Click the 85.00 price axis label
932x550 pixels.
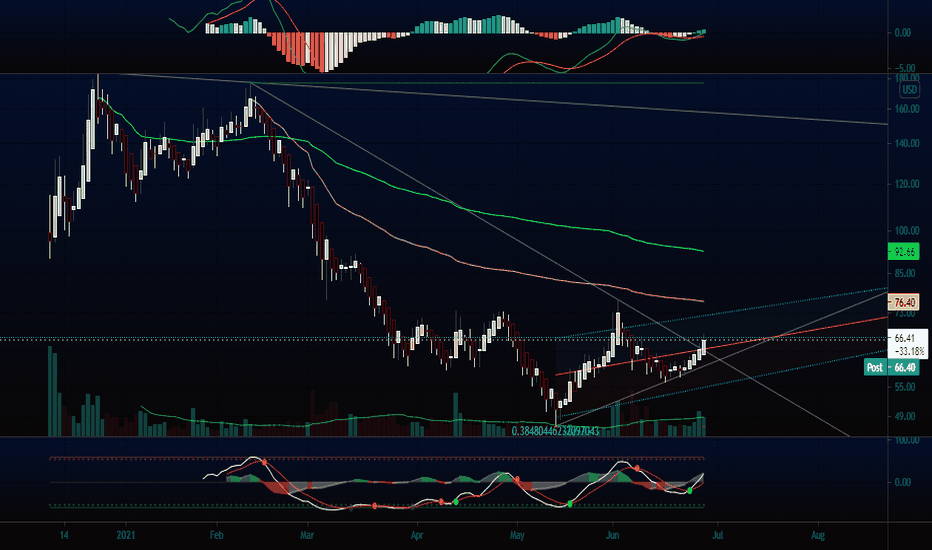coord(905,274)
